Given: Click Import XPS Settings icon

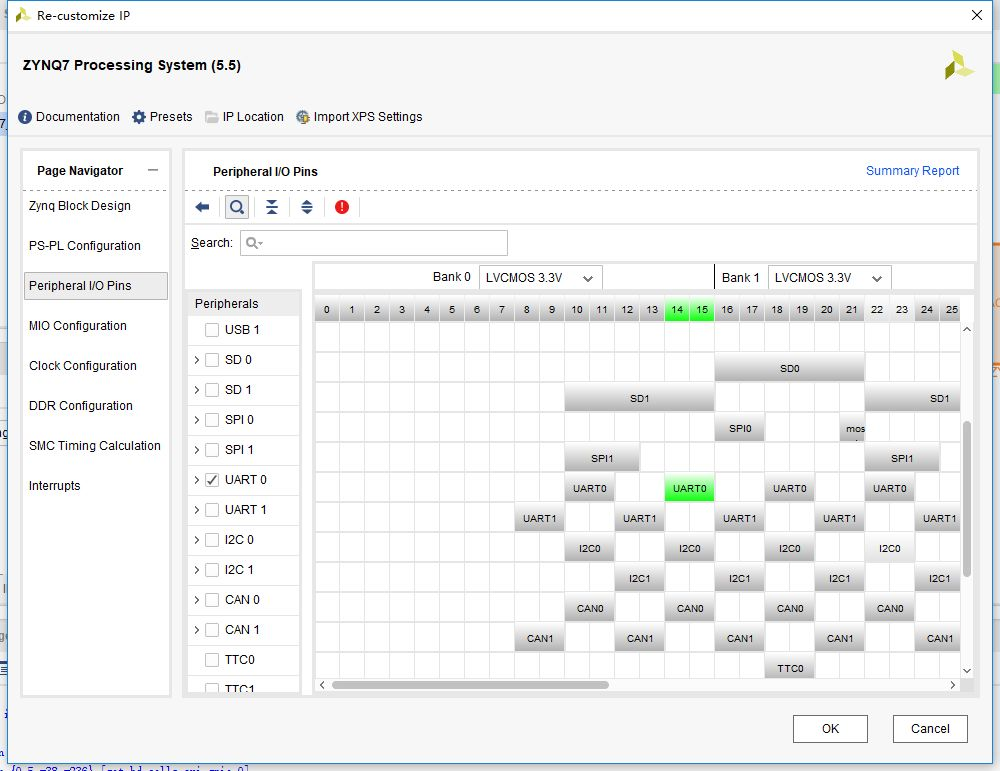Looking at the screenshot, I should [x=303, y=117].
